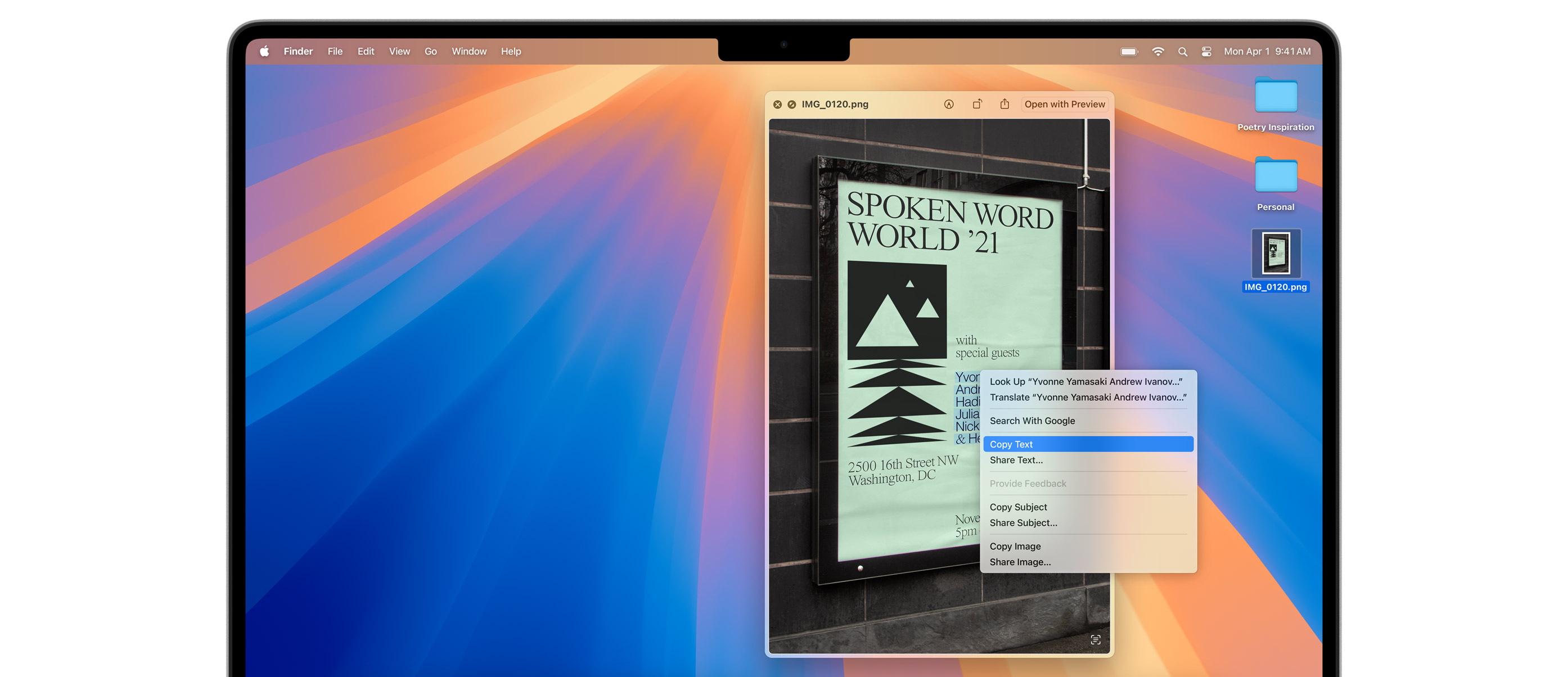Click the Share icon in Quick Look toolbar

click(x=1004, y=104)
